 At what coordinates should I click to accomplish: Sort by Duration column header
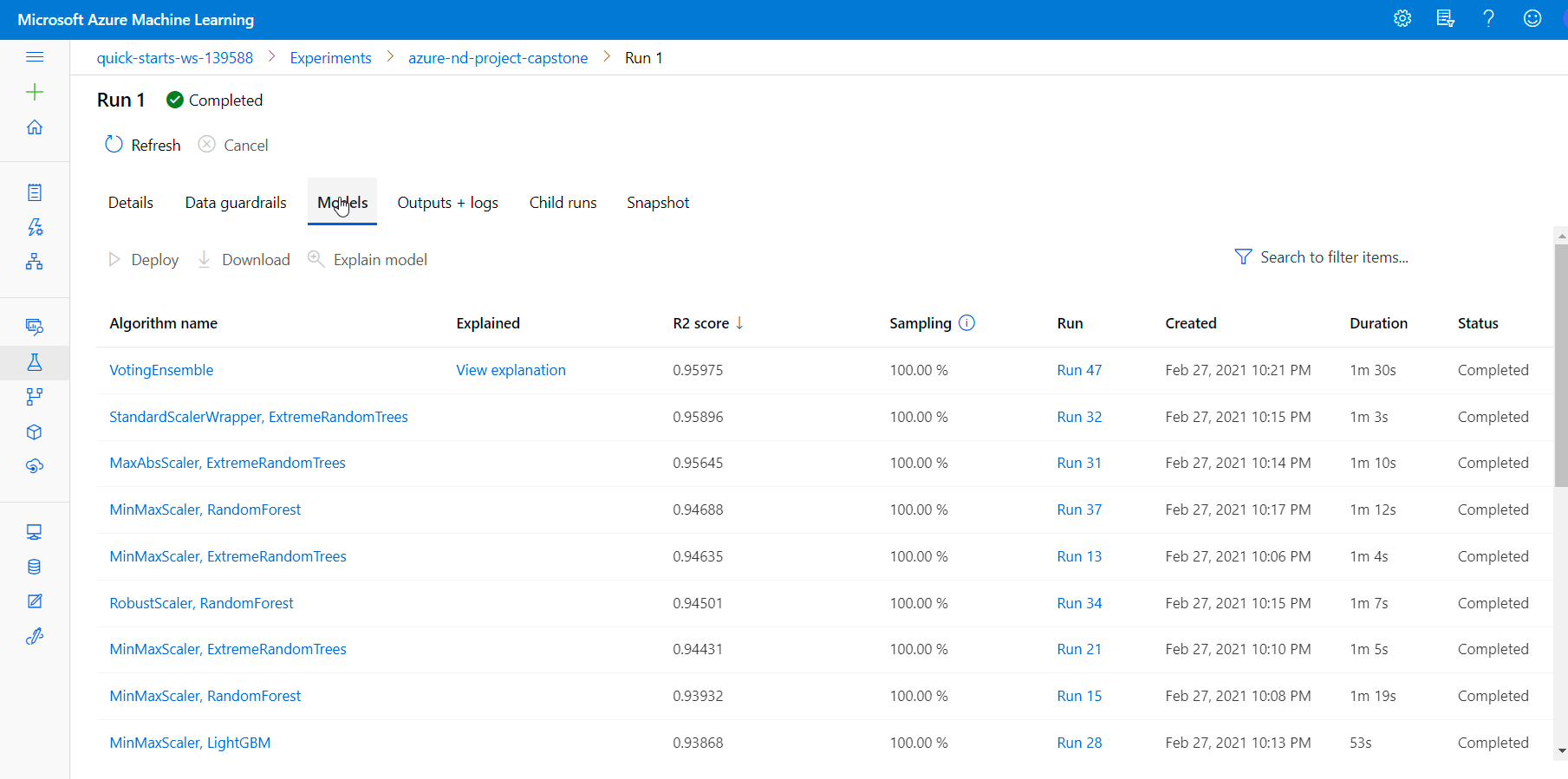1378,323
